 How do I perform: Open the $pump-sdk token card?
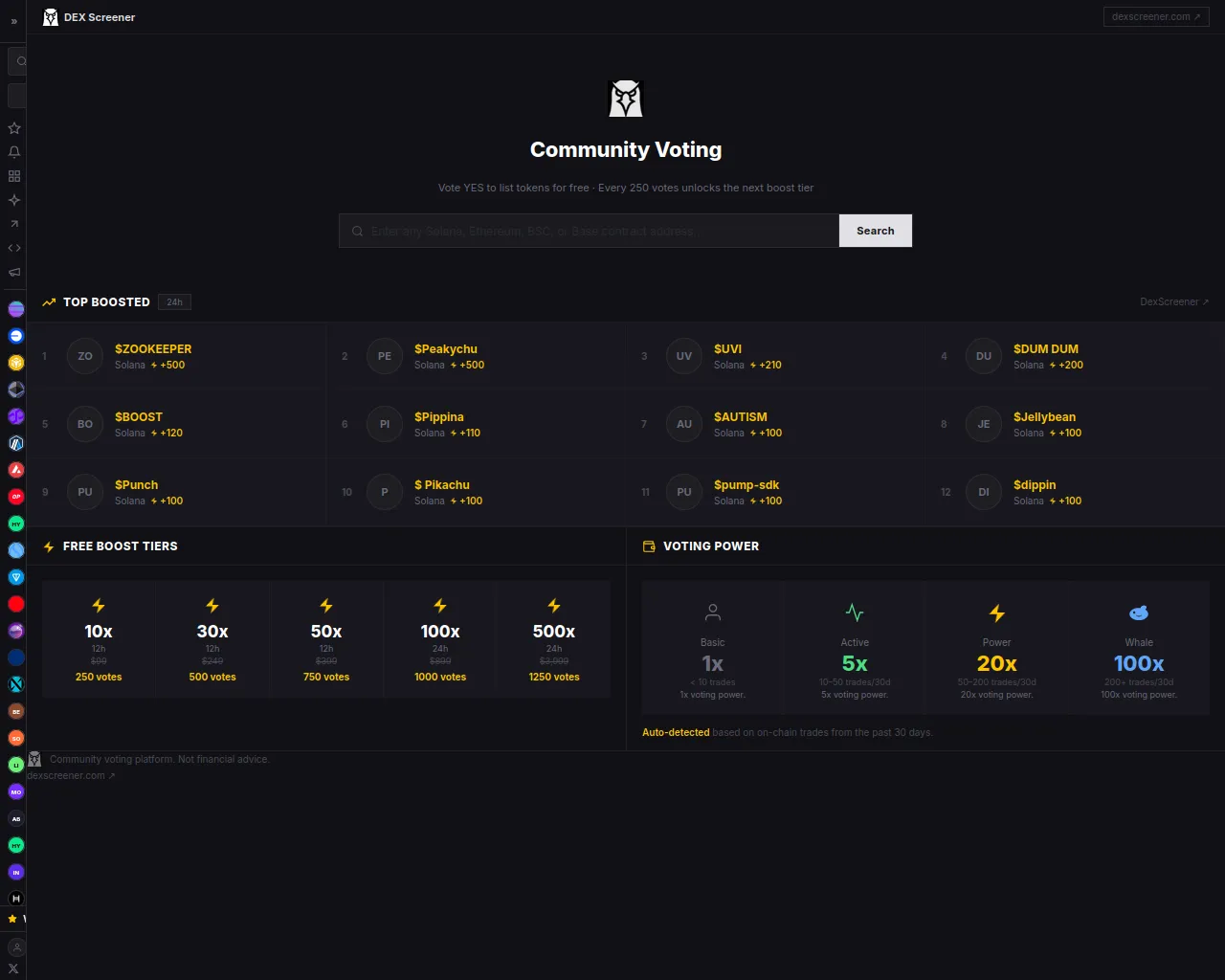775,492
